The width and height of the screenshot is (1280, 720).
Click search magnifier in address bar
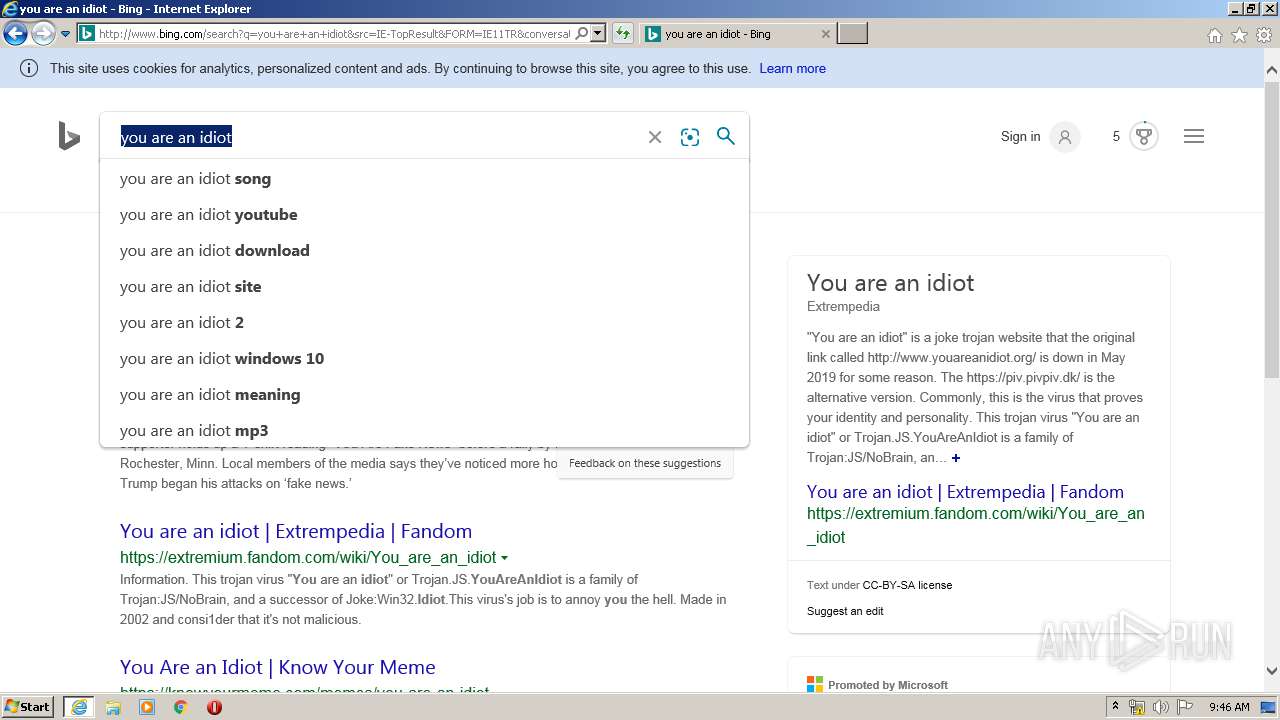(x=582, y=33)
